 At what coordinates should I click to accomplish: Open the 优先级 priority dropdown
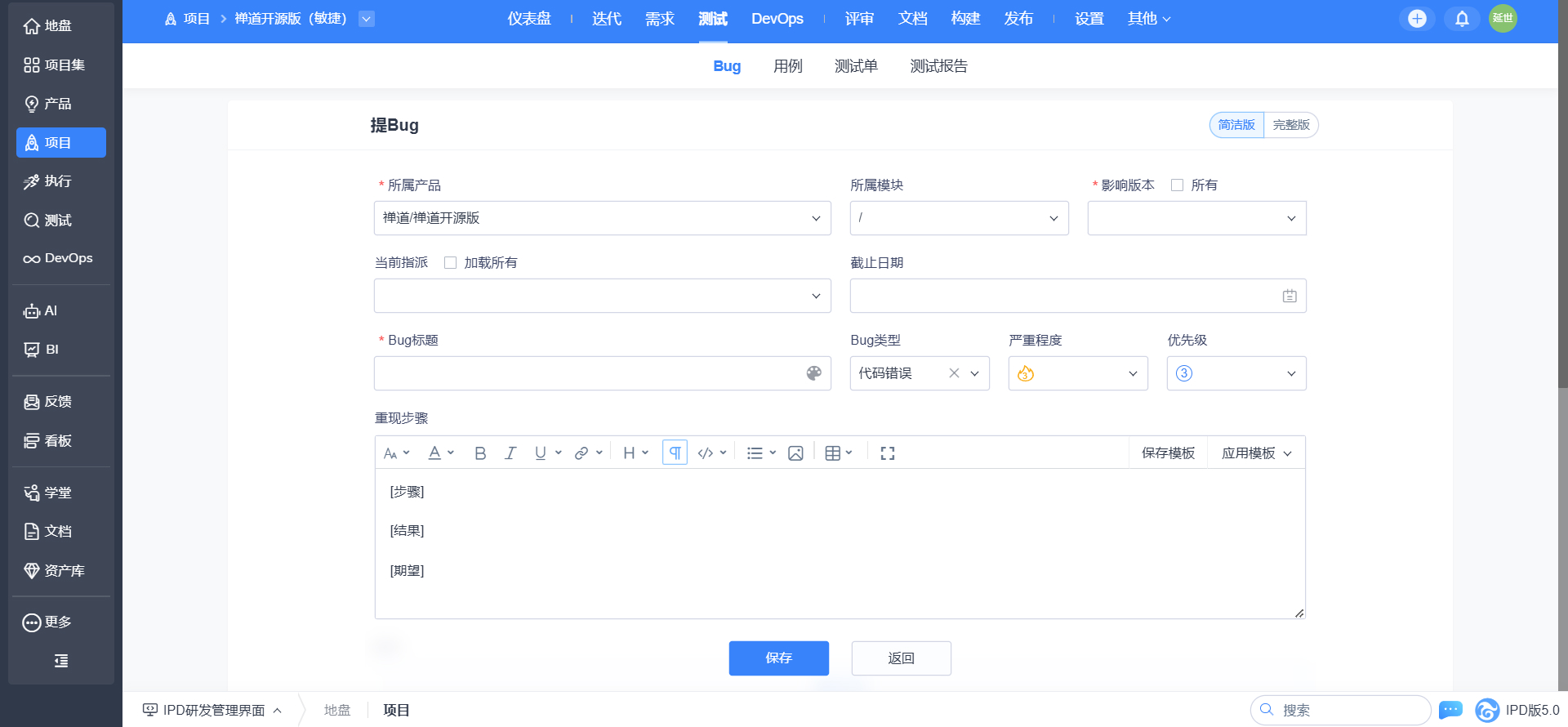click(1236, 373)
